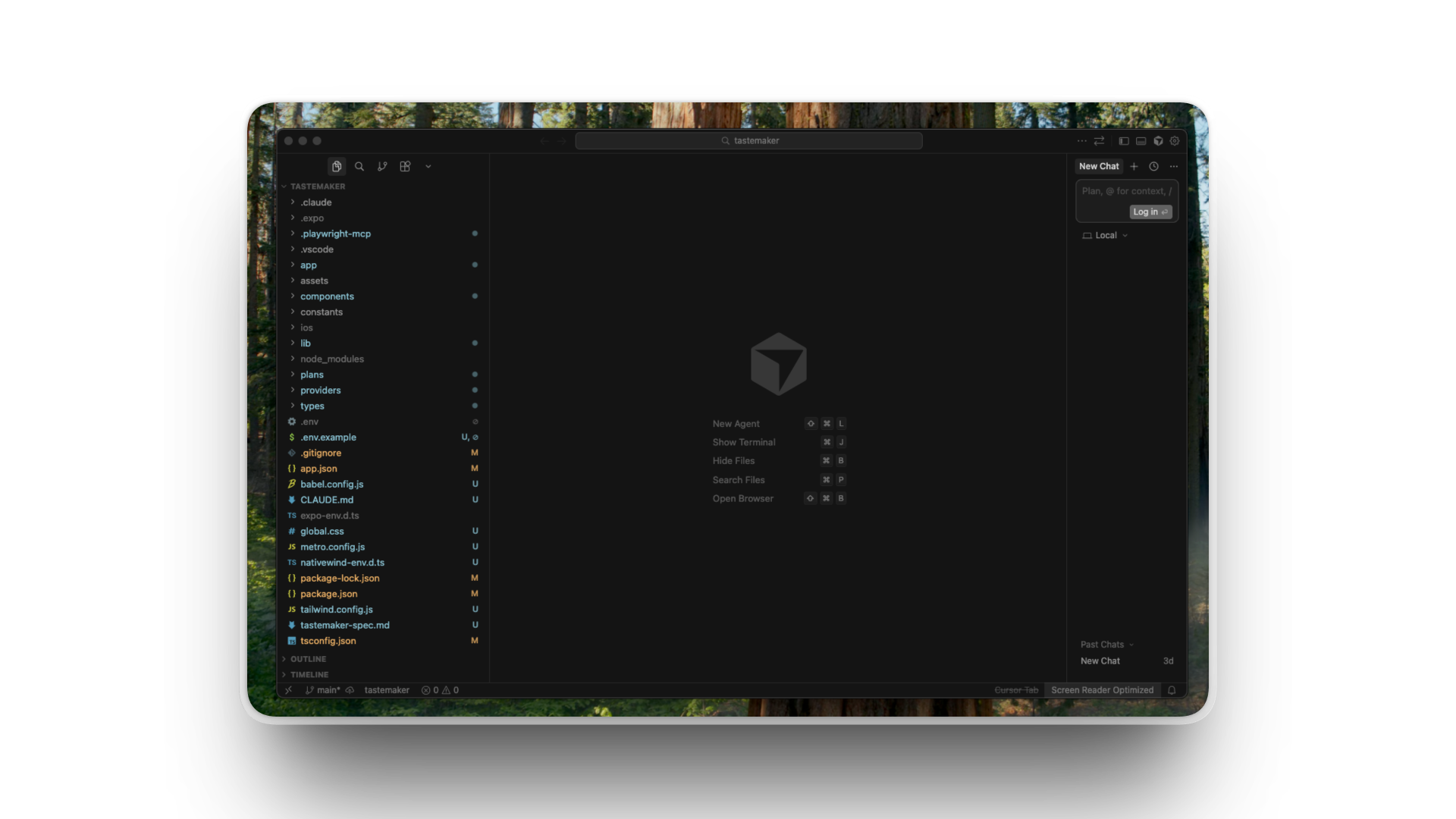Show chat history clock icon
Screen dimensions: 1456x819
point(1153,166)
